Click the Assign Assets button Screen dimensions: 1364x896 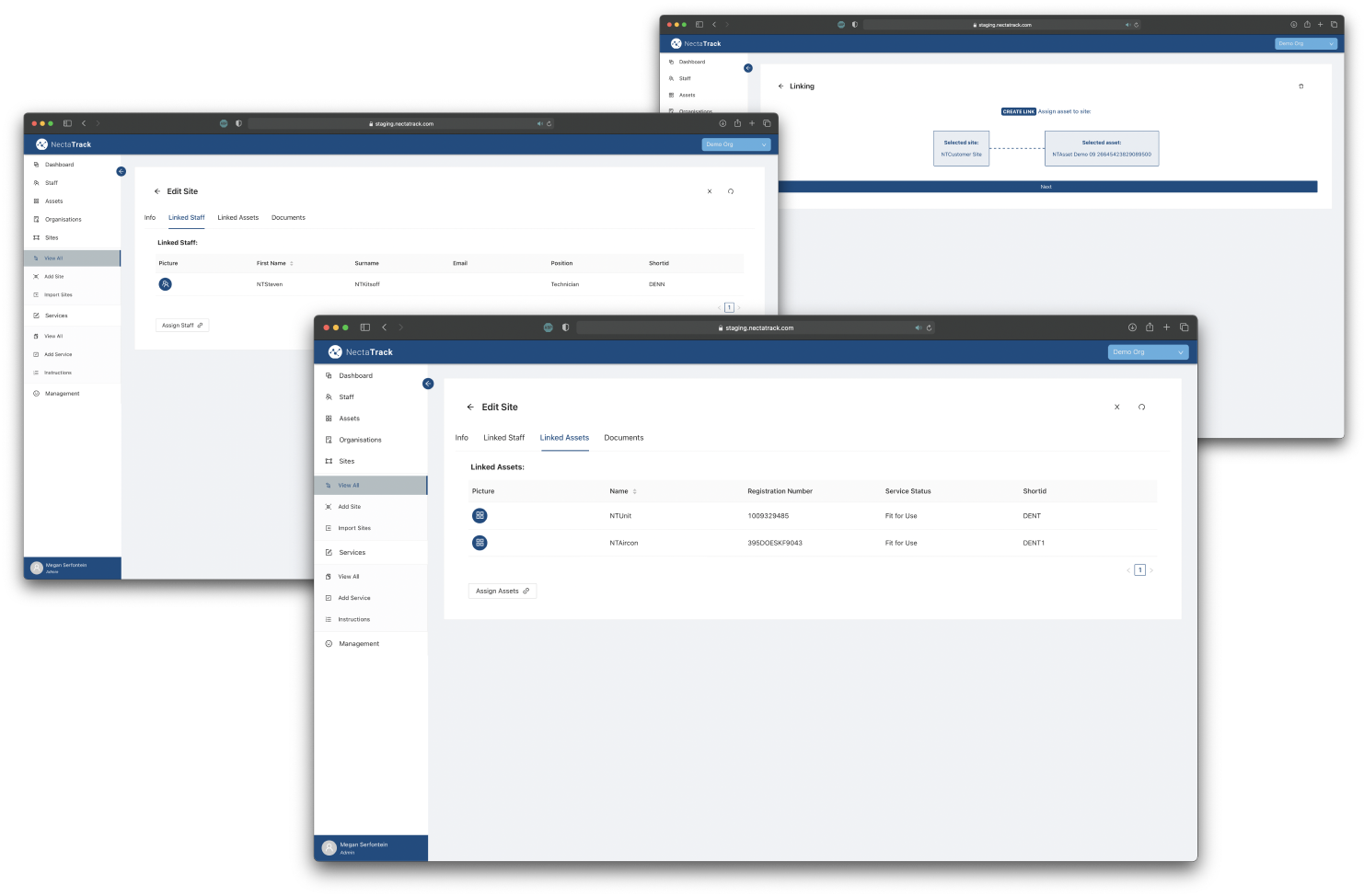click(502, 590)
